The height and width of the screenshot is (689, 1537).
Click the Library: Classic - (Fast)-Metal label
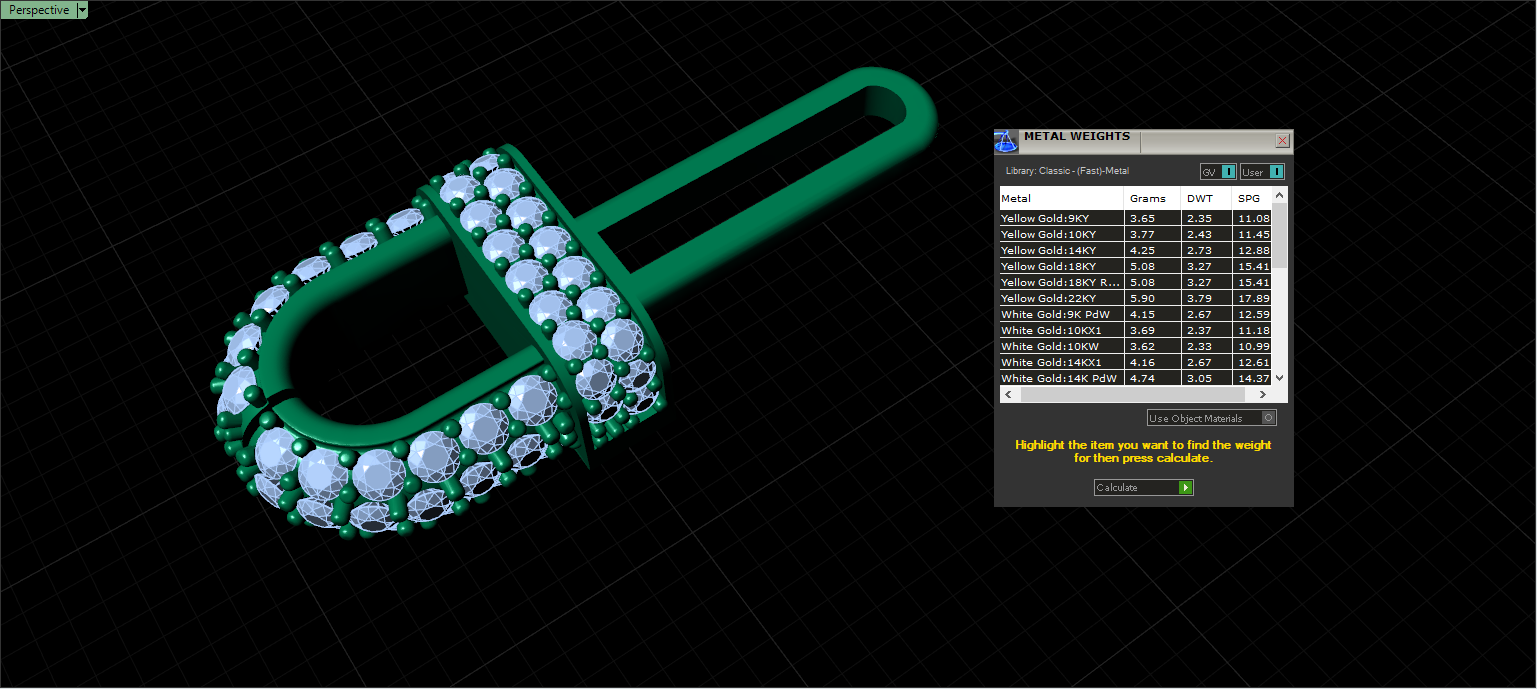coord(1067,171)
